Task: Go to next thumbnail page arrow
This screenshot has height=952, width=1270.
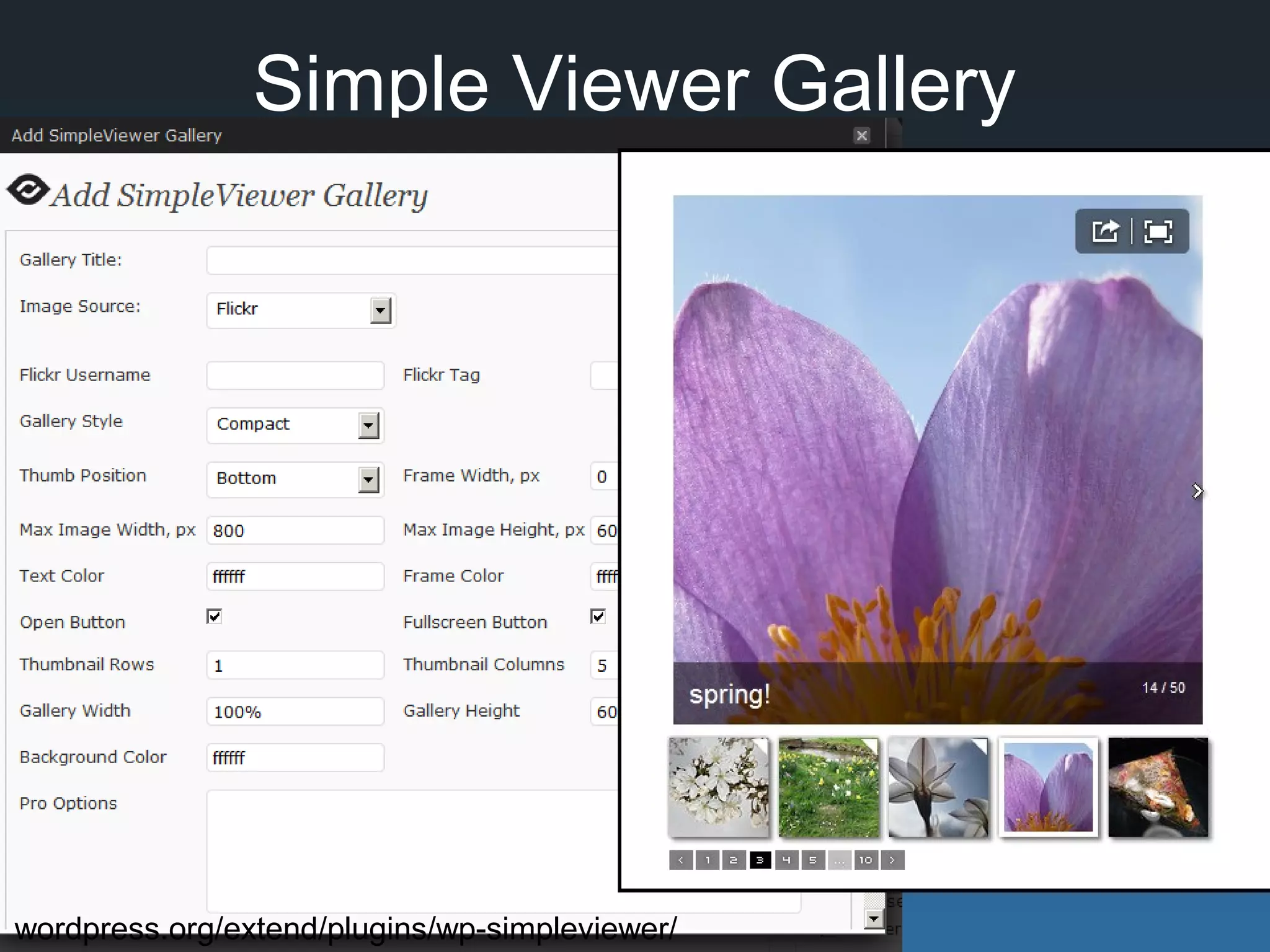Action: point(892,860)
